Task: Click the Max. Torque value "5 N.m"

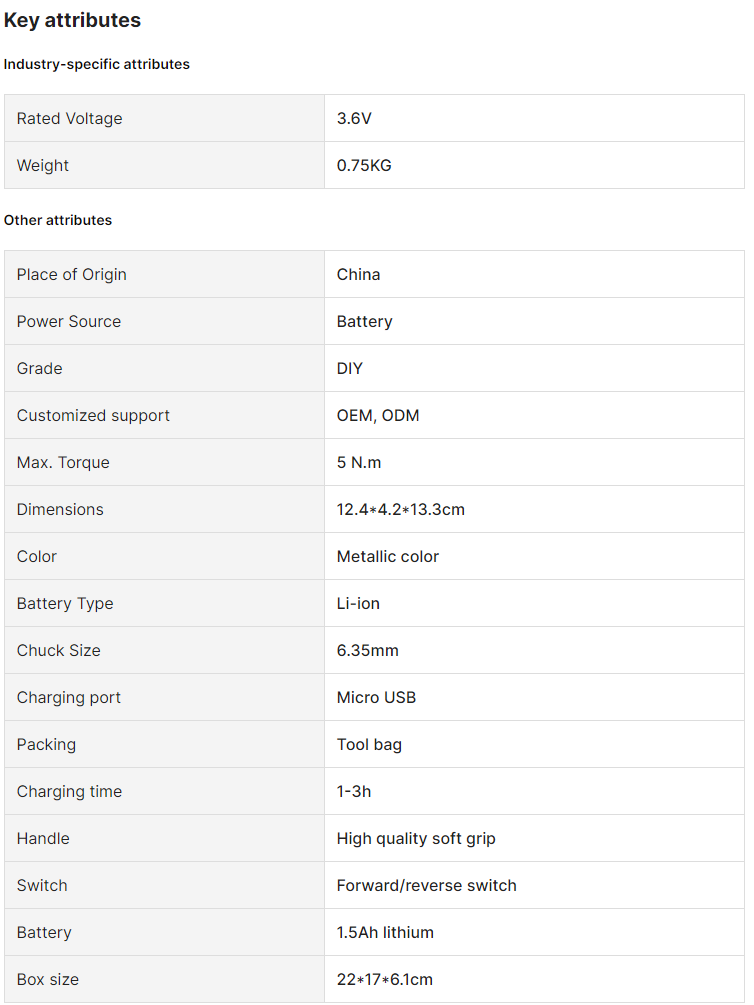Action: (x=359, y=462)
